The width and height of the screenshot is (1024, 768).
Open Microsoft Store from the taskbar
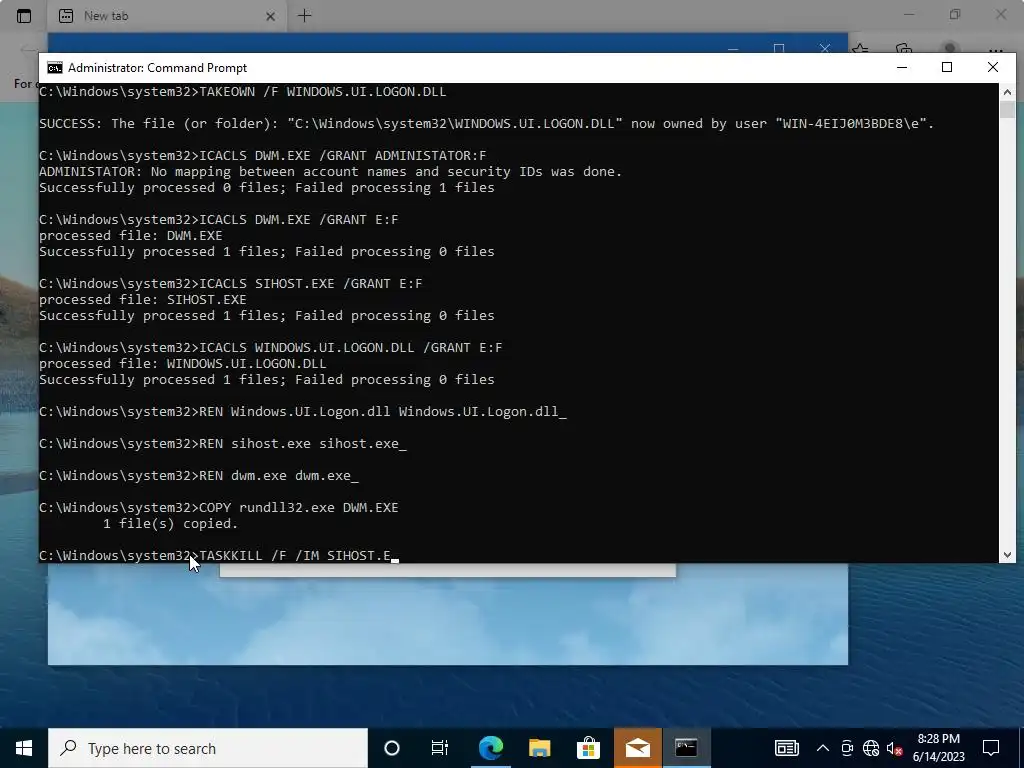tap(588, 748)
